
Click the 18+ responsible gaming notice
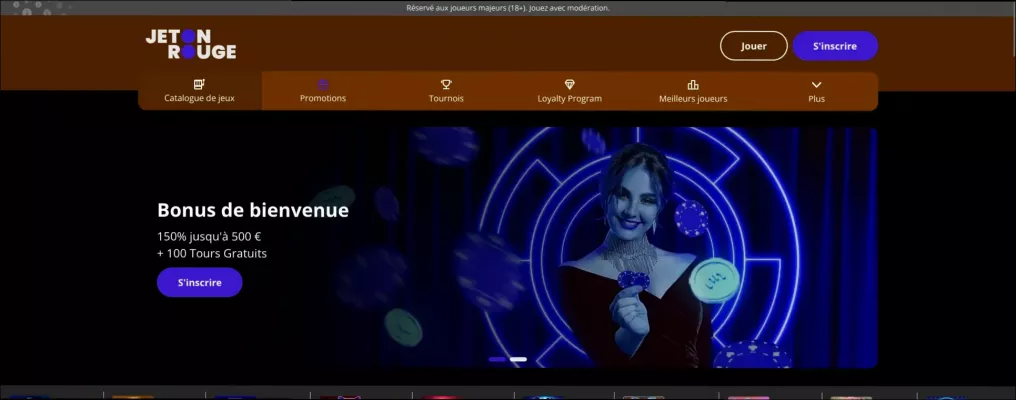click(508, 8)
